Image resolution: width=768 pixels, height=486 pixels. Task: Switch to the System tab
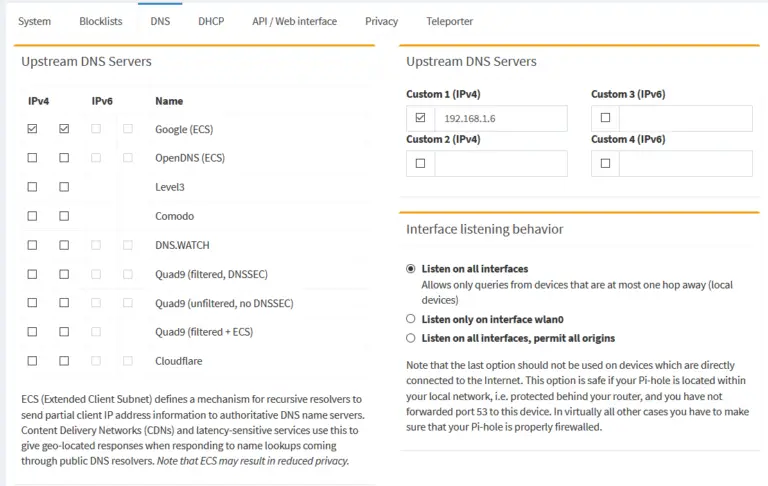pyautogui.click(x=34, y=22)
